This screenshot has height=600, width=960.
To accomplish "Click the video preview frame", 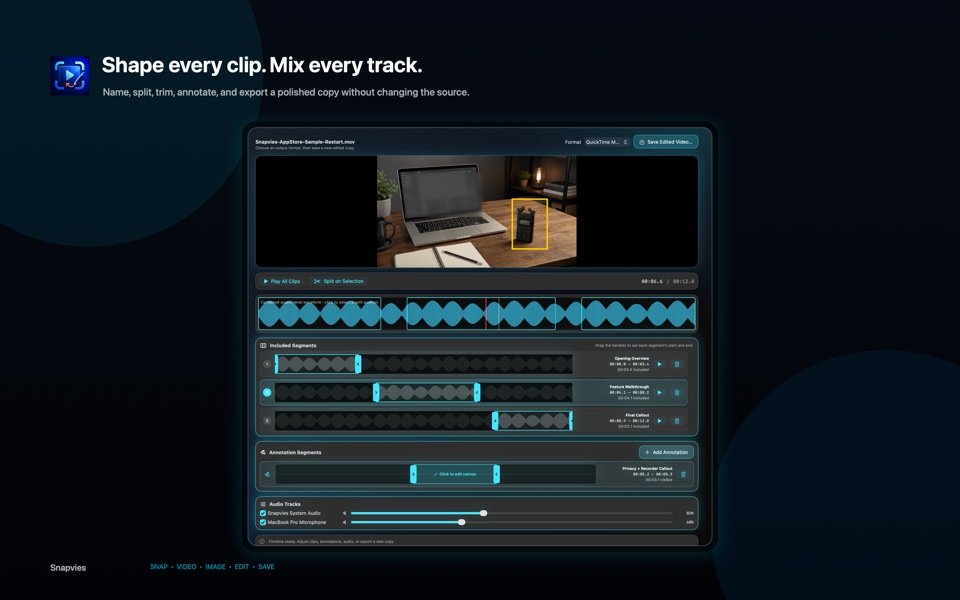I will tap(476, 212).
